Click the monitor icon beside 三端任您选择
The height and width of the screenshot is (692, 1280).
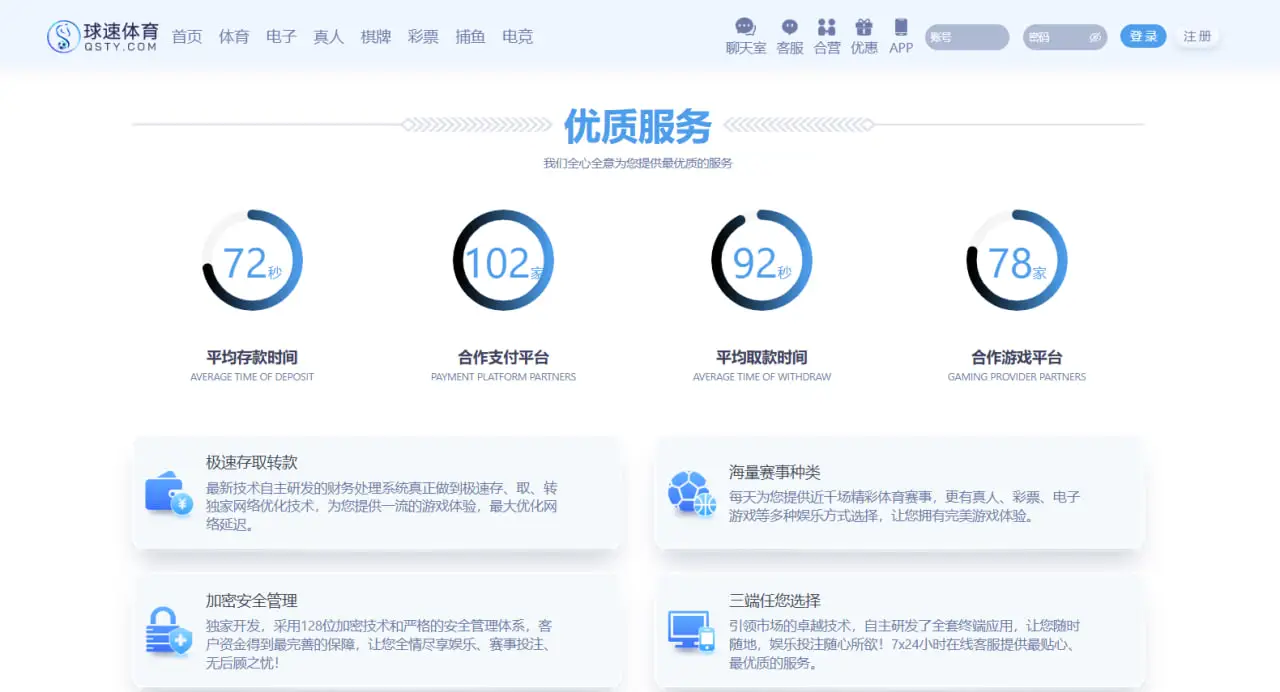(x=692, y=631)
